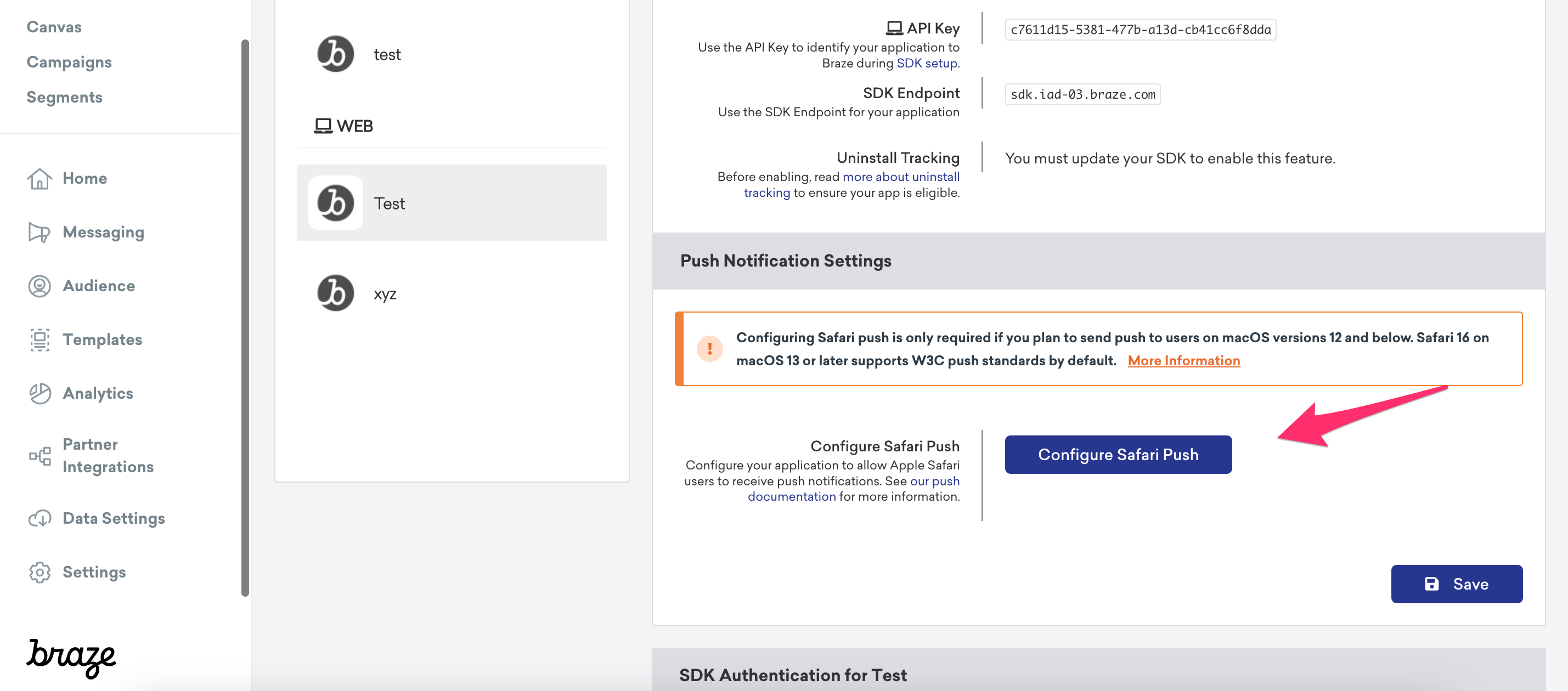Image resolution: width=1568 pixels, height=691 pixels.
Task: Open Templates icon in sidebar
Action: (39, 339)
